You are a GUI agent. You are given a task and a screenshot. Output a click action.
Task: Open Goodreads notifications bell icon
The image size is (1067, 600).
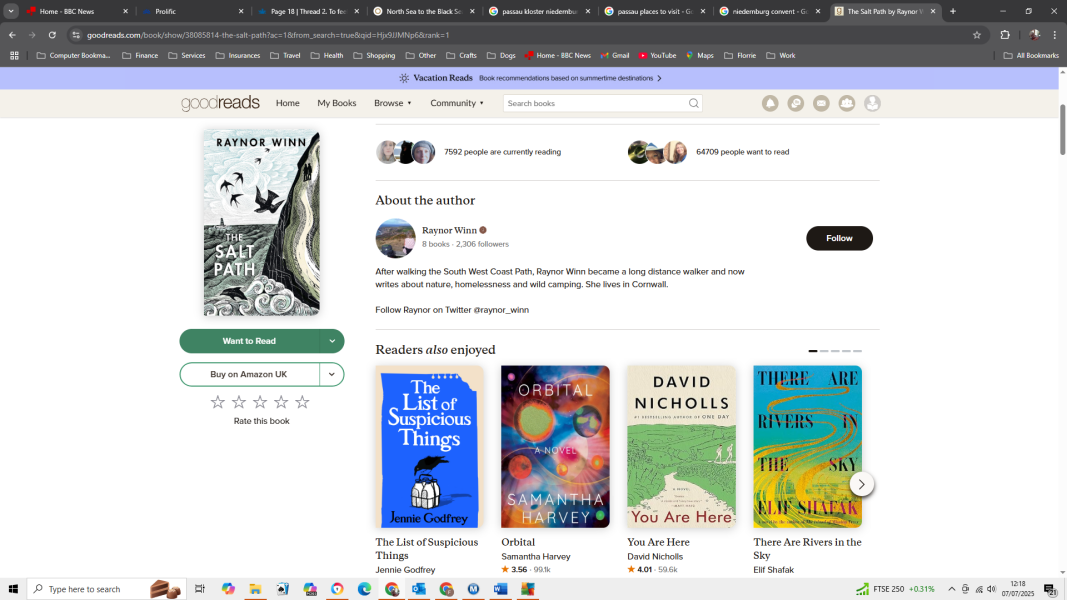(770, 103)
